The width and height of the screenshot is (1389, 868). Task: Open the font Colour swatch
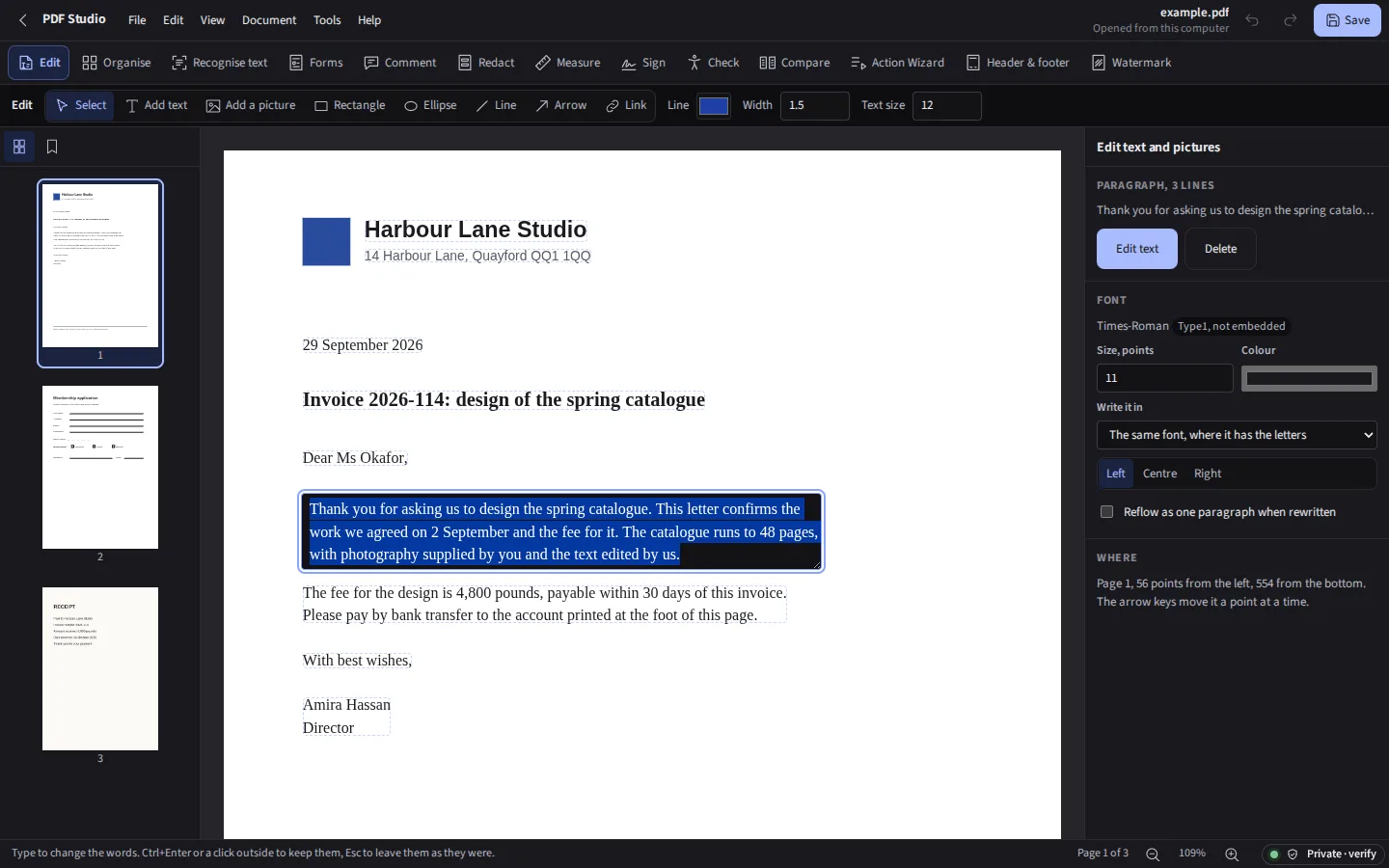point(1309,378)
